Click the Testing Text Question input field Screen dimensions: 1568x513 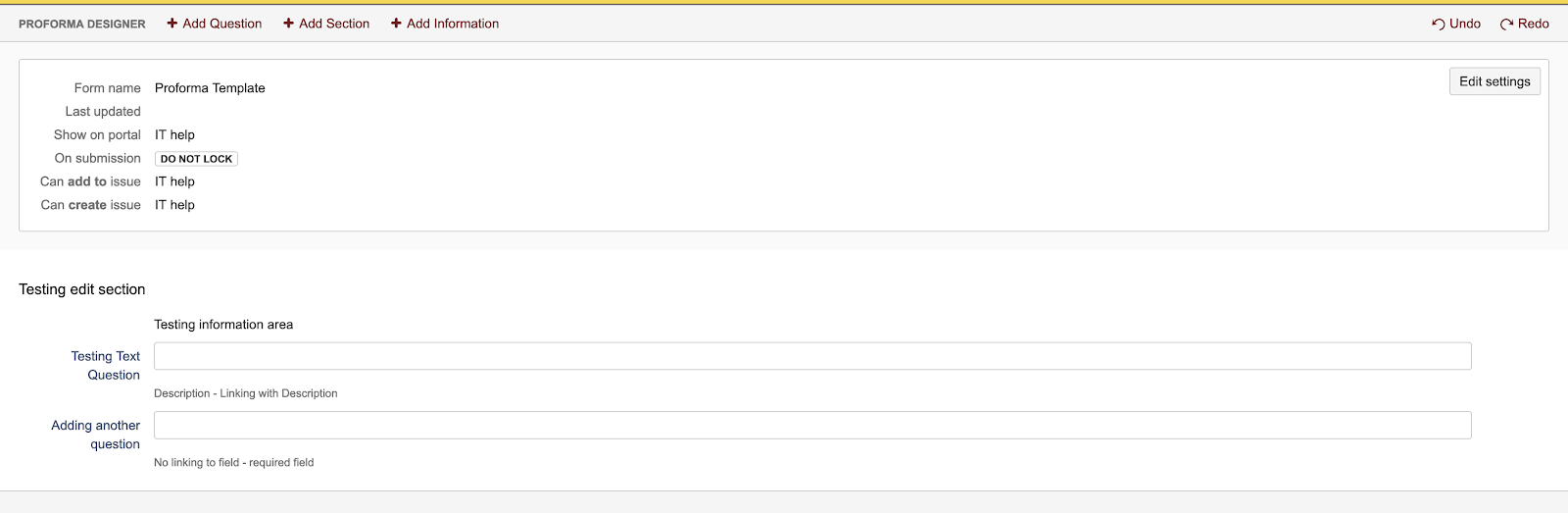click(812, 356)
